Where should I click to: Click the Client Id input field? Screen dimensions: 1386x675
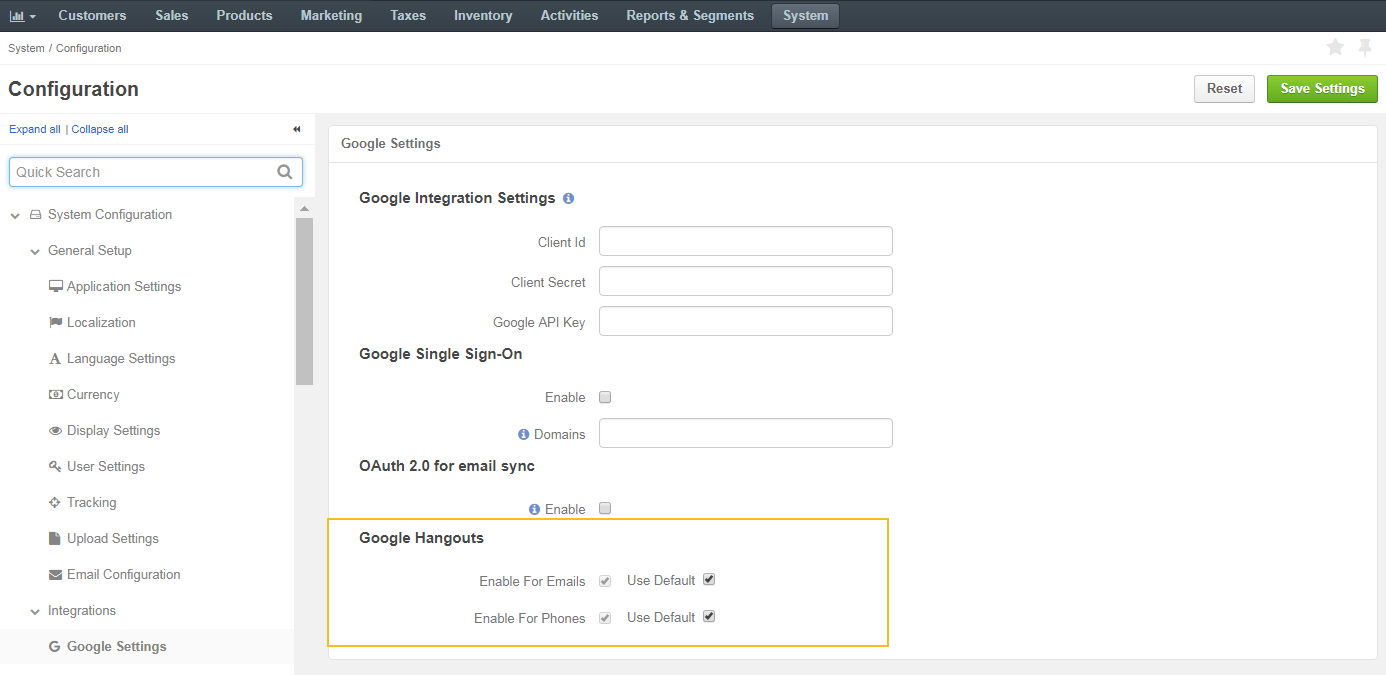[x=746, y=241]
